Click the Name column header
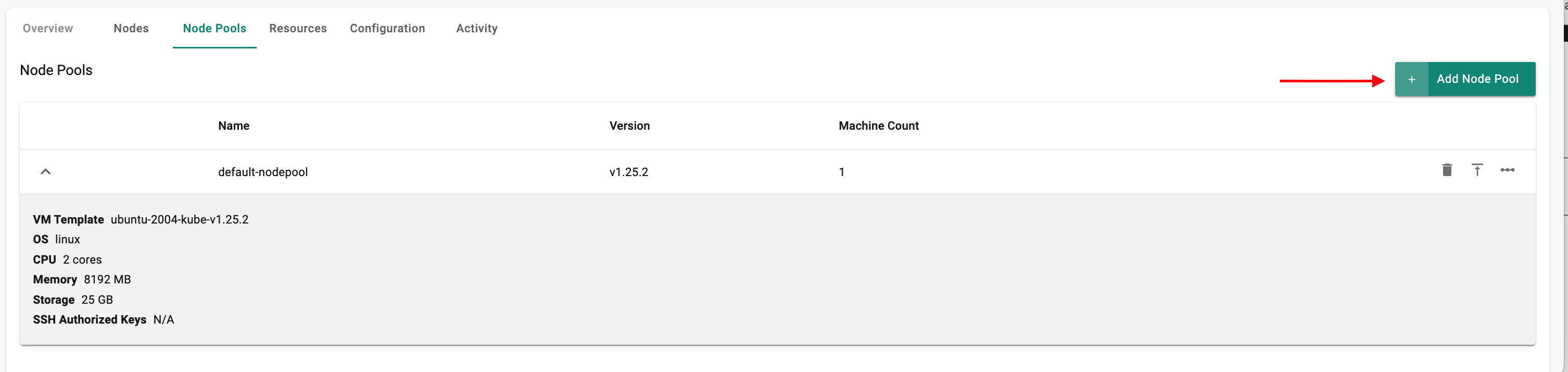The image size is (1568, 372). point(234,126)
